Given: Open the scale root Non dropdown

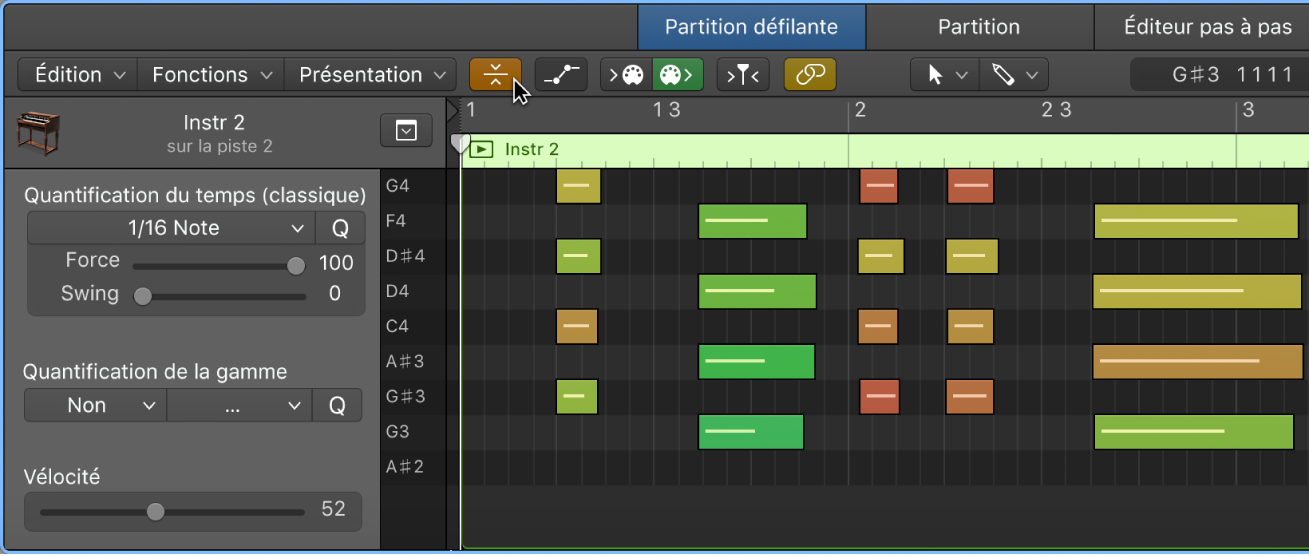Looking at the screenshot, I should 96,405.
